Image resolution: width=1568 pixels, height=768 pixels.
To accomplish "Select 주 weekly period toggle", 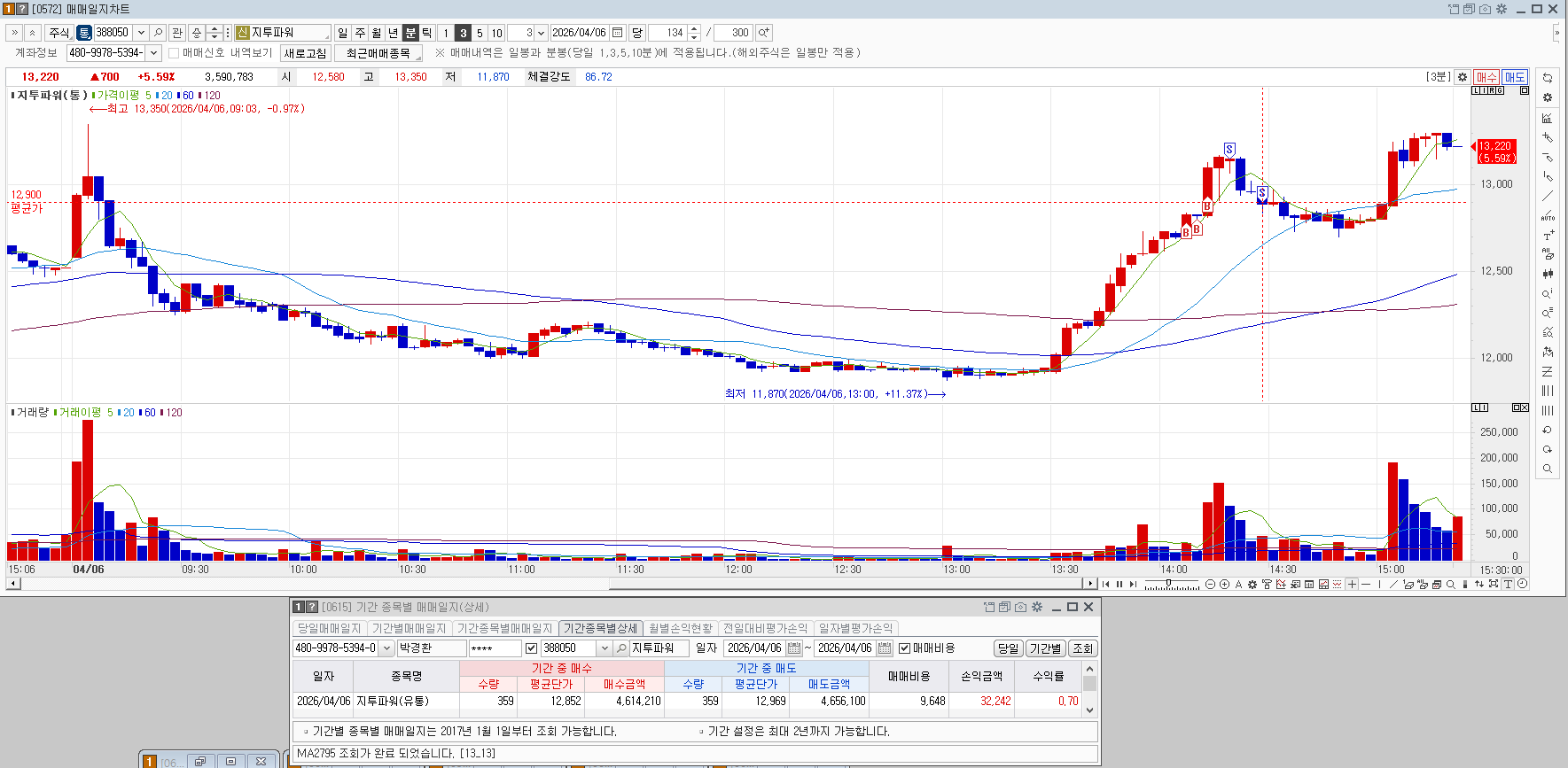I will point(360,33).
